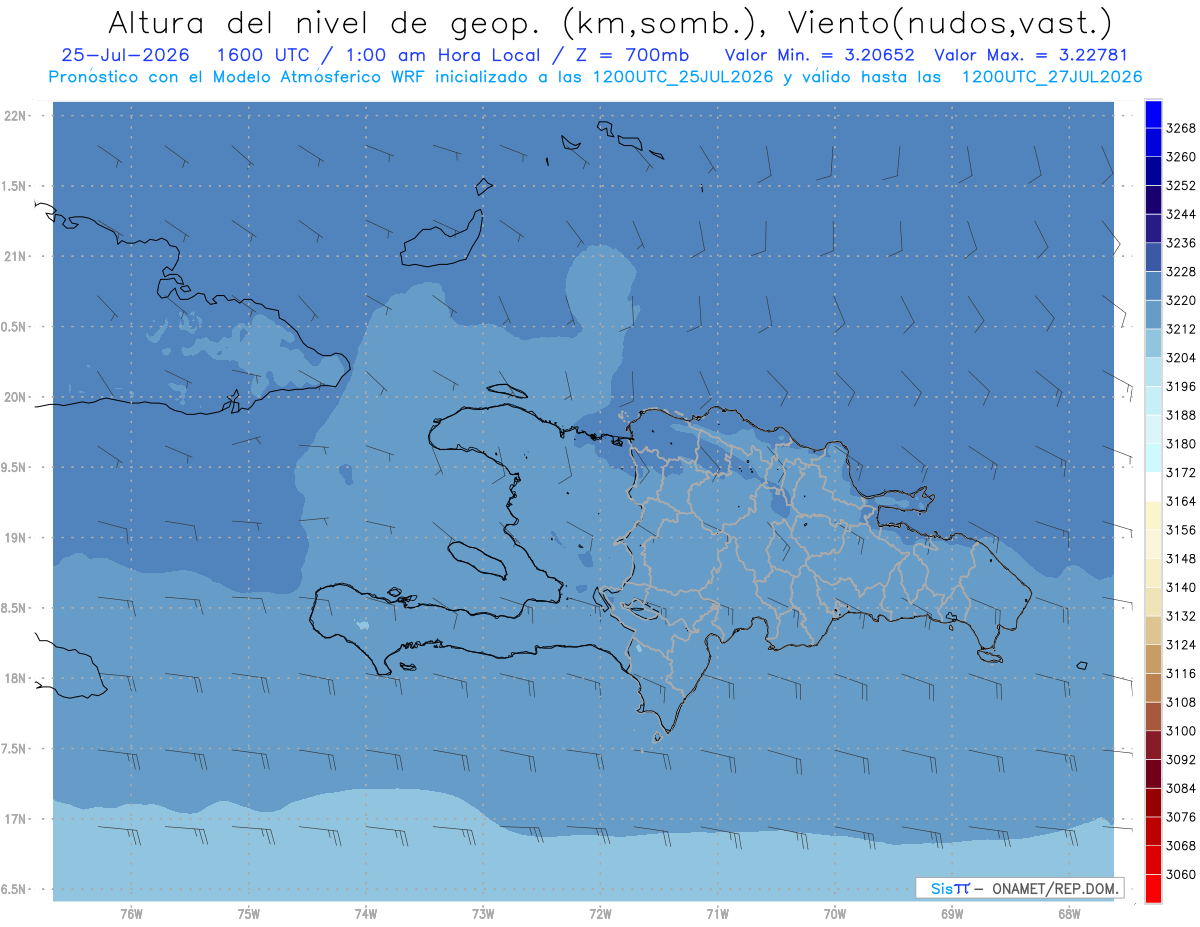Click the '3180' color bar label
This screenshot has height=927, width=1200.
pos(1181,444)
